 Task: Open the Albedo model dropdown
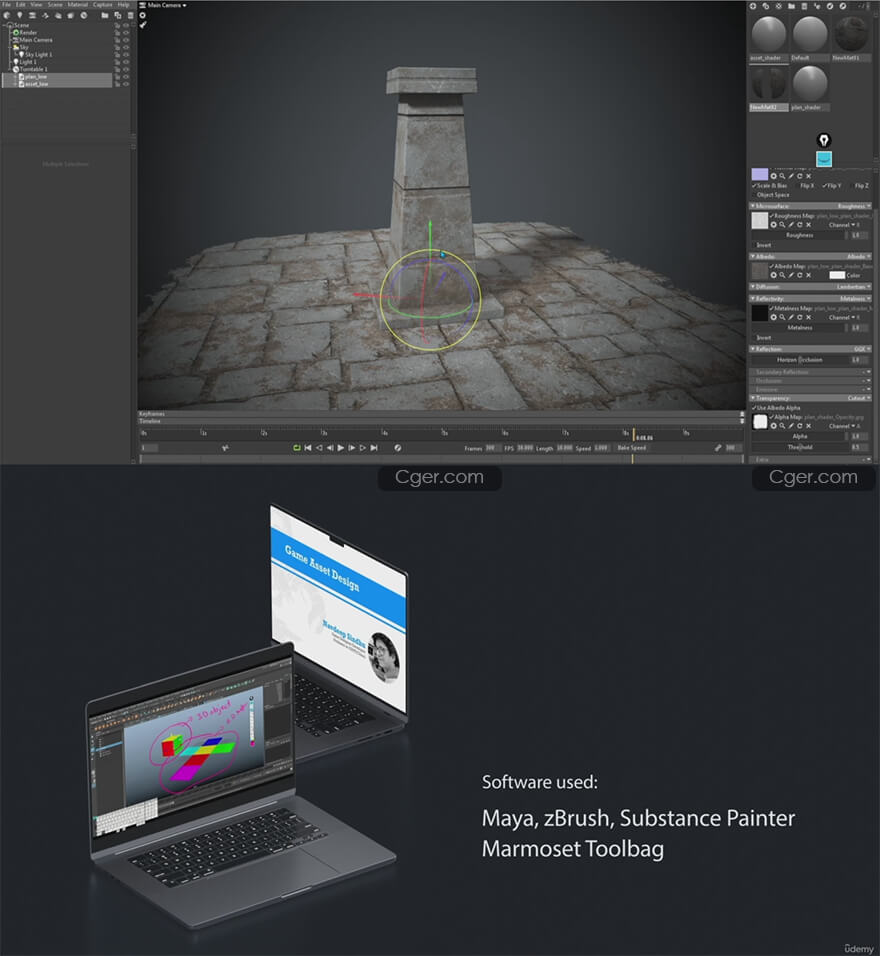tap(859, 257)
